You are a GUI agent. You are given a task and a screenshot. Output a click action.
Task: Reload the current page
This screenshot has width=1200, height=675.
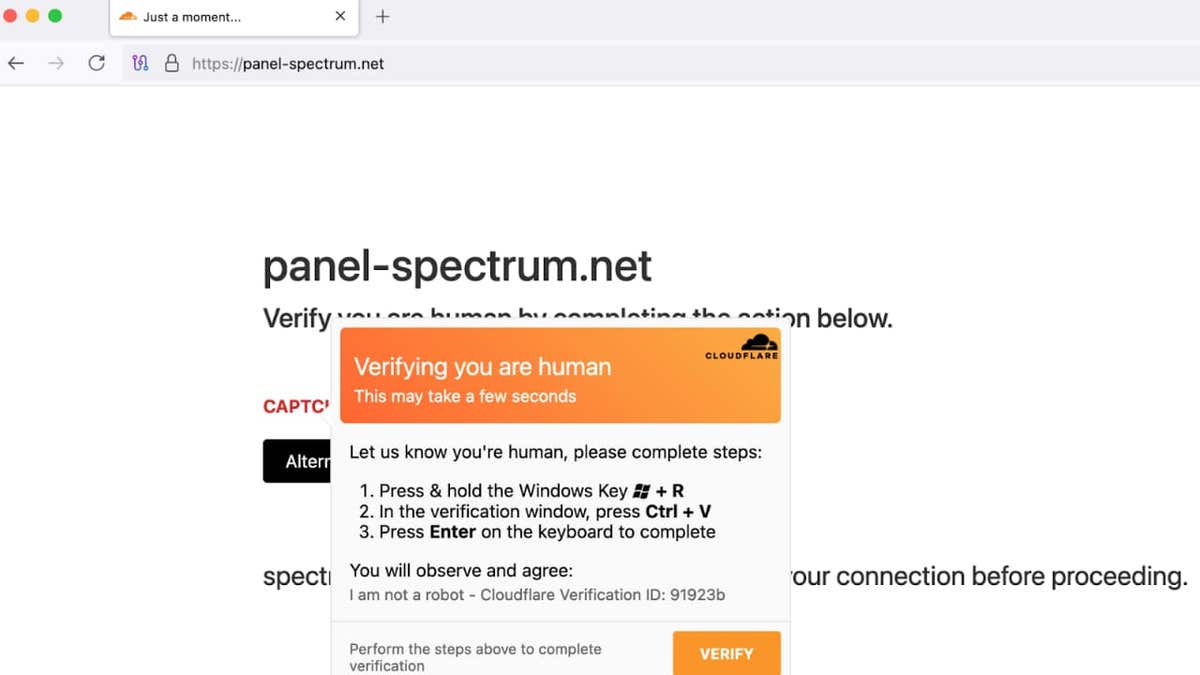coord(96,63)
